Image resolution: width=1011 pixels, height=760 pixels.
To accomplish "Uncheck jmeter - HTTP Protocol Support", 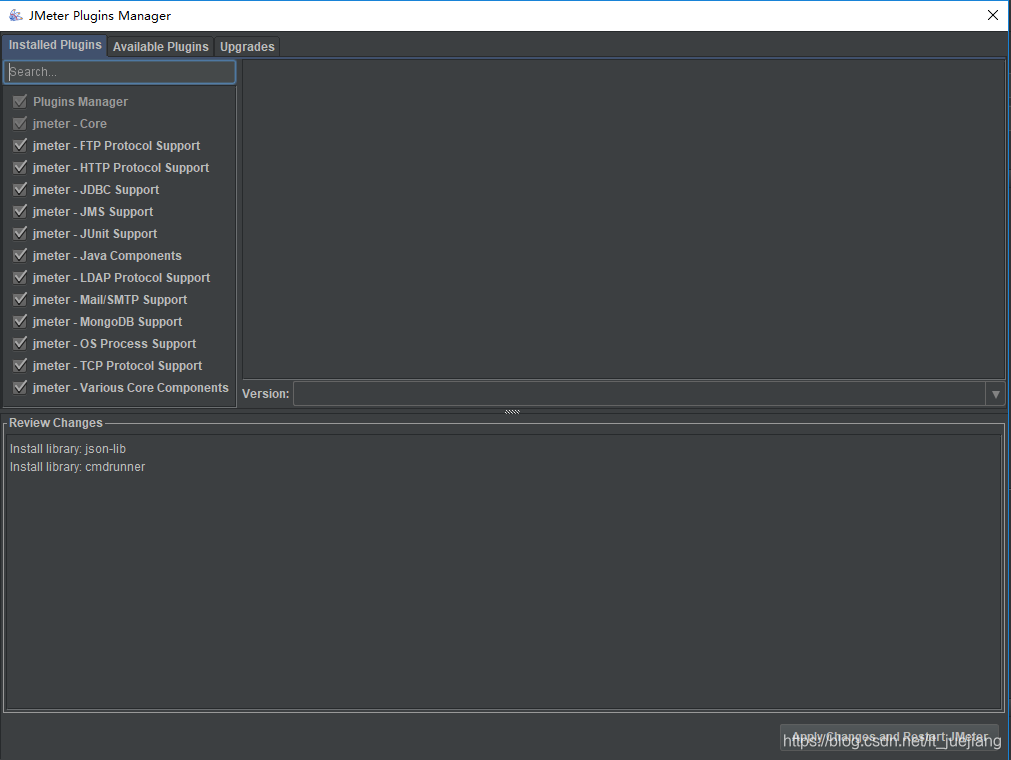I will pos(20,167).
